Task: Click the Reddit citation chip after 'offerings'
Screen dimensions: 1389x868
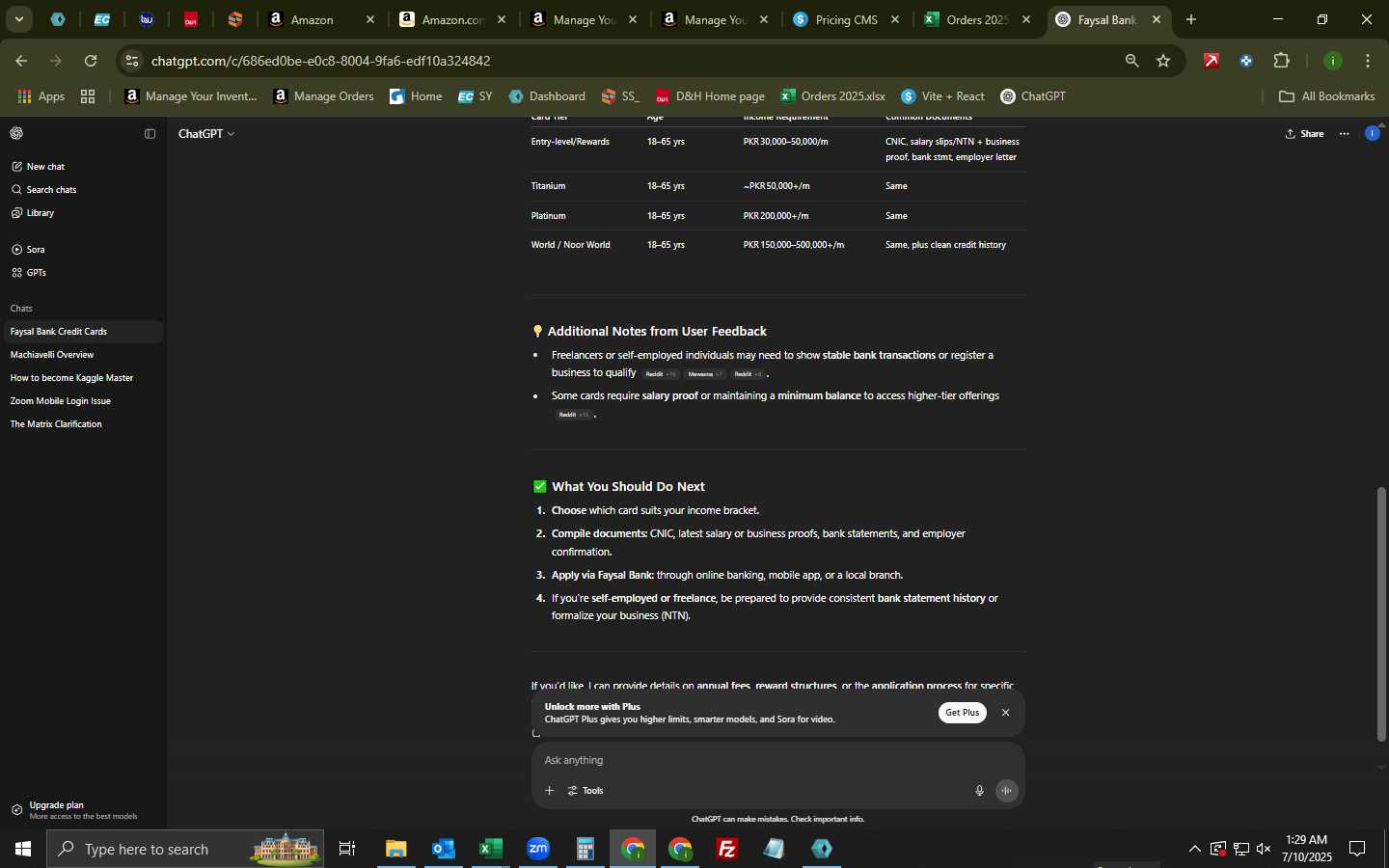Action: [x=573, y=415]
